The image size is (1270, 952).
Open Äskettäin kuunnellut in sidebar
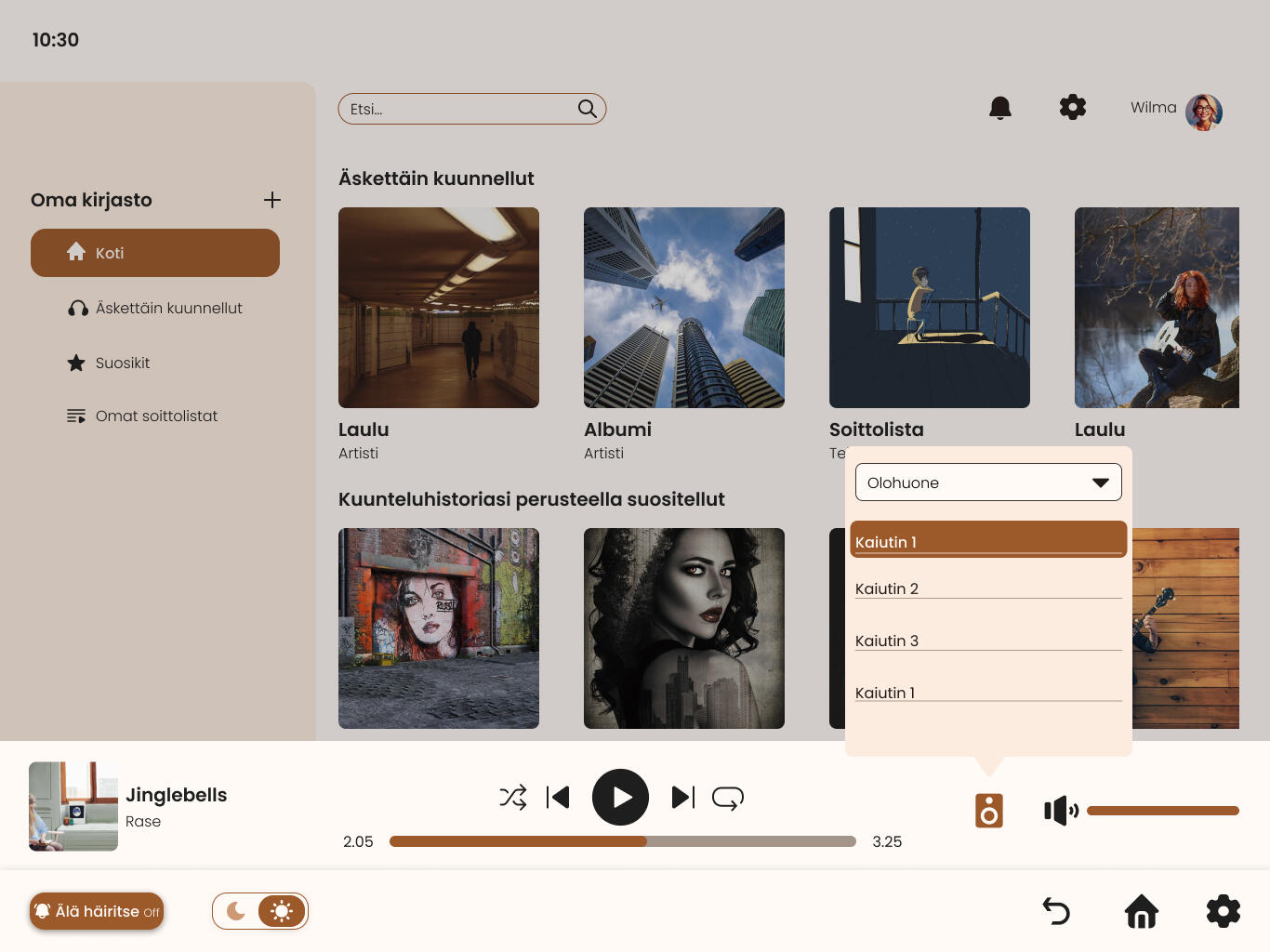(x=155, y=308)
